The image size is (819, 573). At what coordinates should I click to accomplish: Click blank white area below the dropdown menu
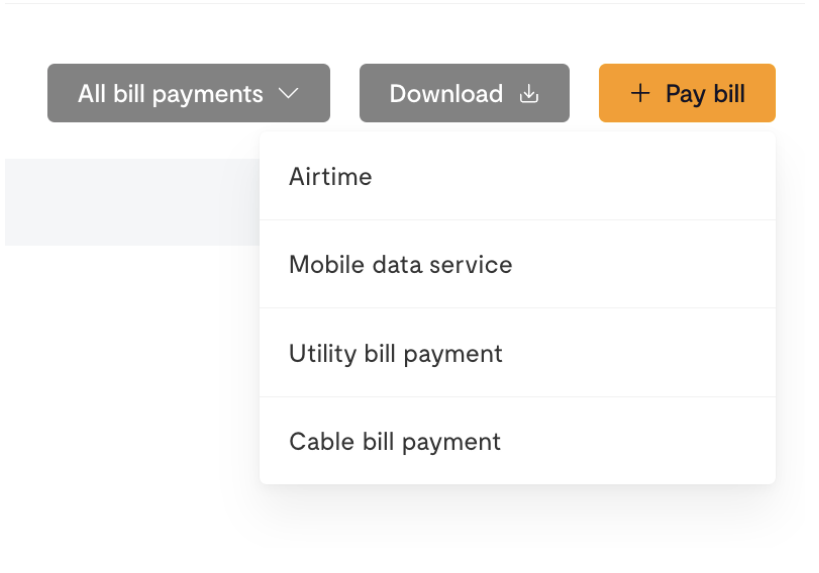(x=516, y=530)
